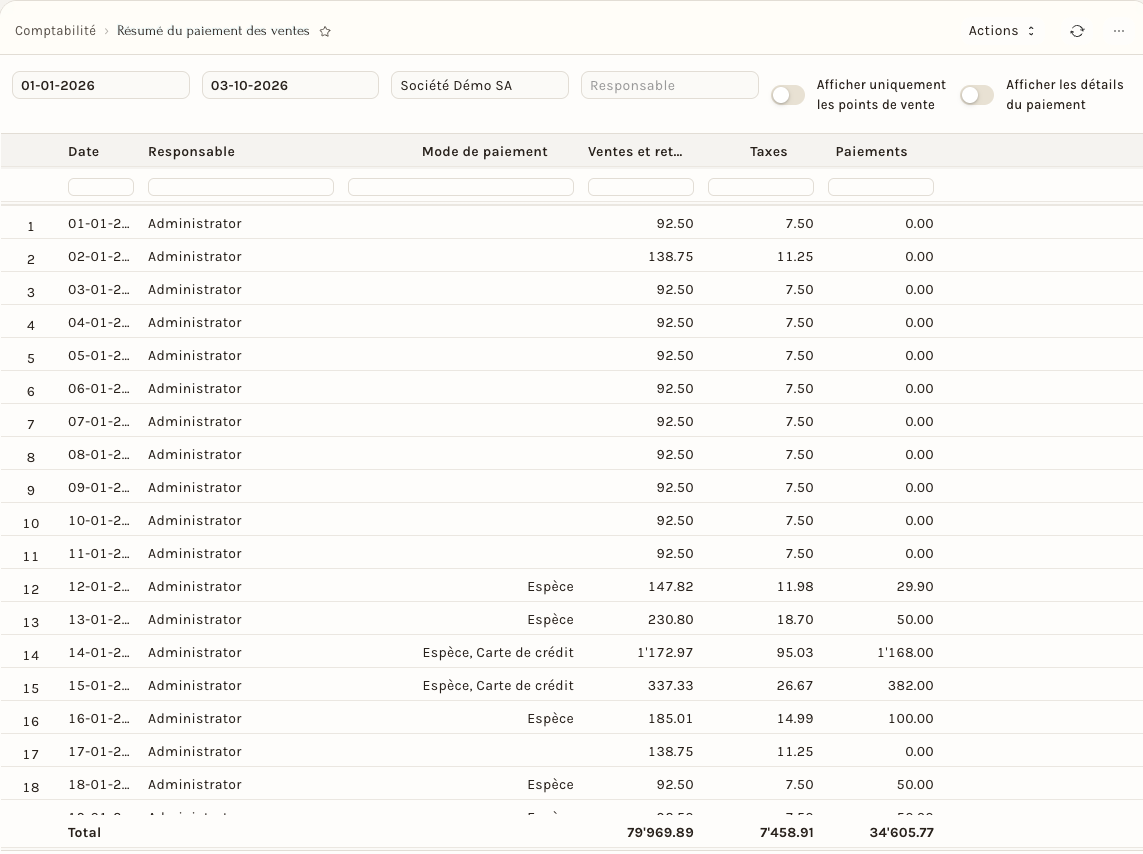This screenshot has width=1143, height=854.
Task: Click total sales 79'969.89
Action: pyautogui.click(x=660, y=832)
